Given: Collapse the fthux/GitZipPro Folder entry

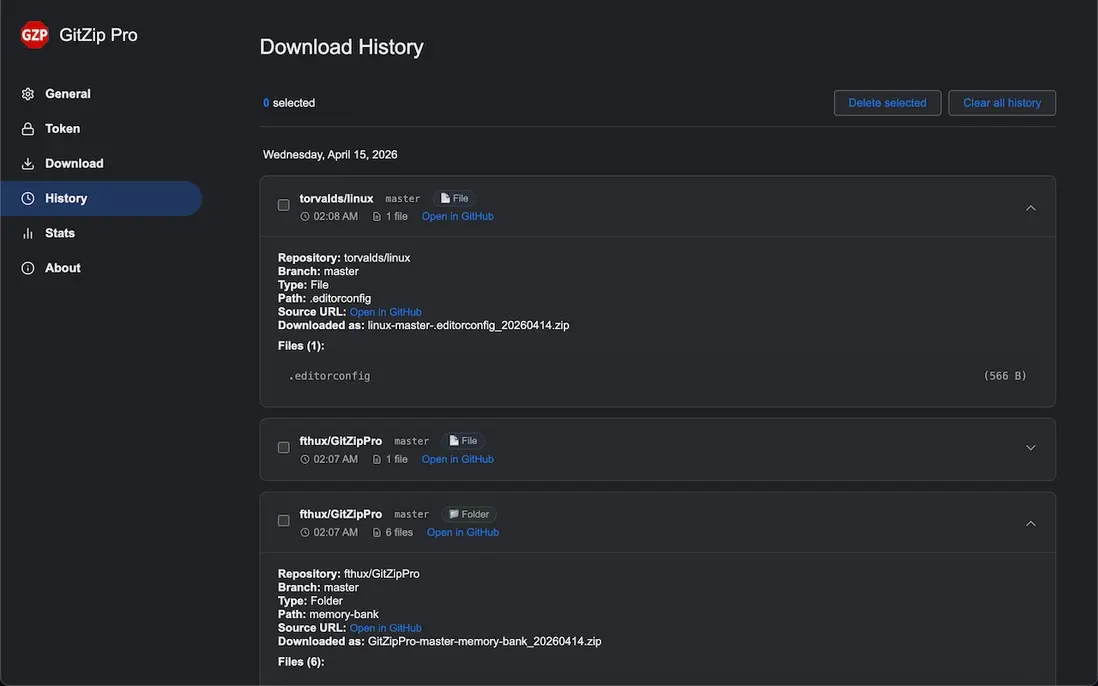Looking at the screenshot, I should (x=1030, y=524).
